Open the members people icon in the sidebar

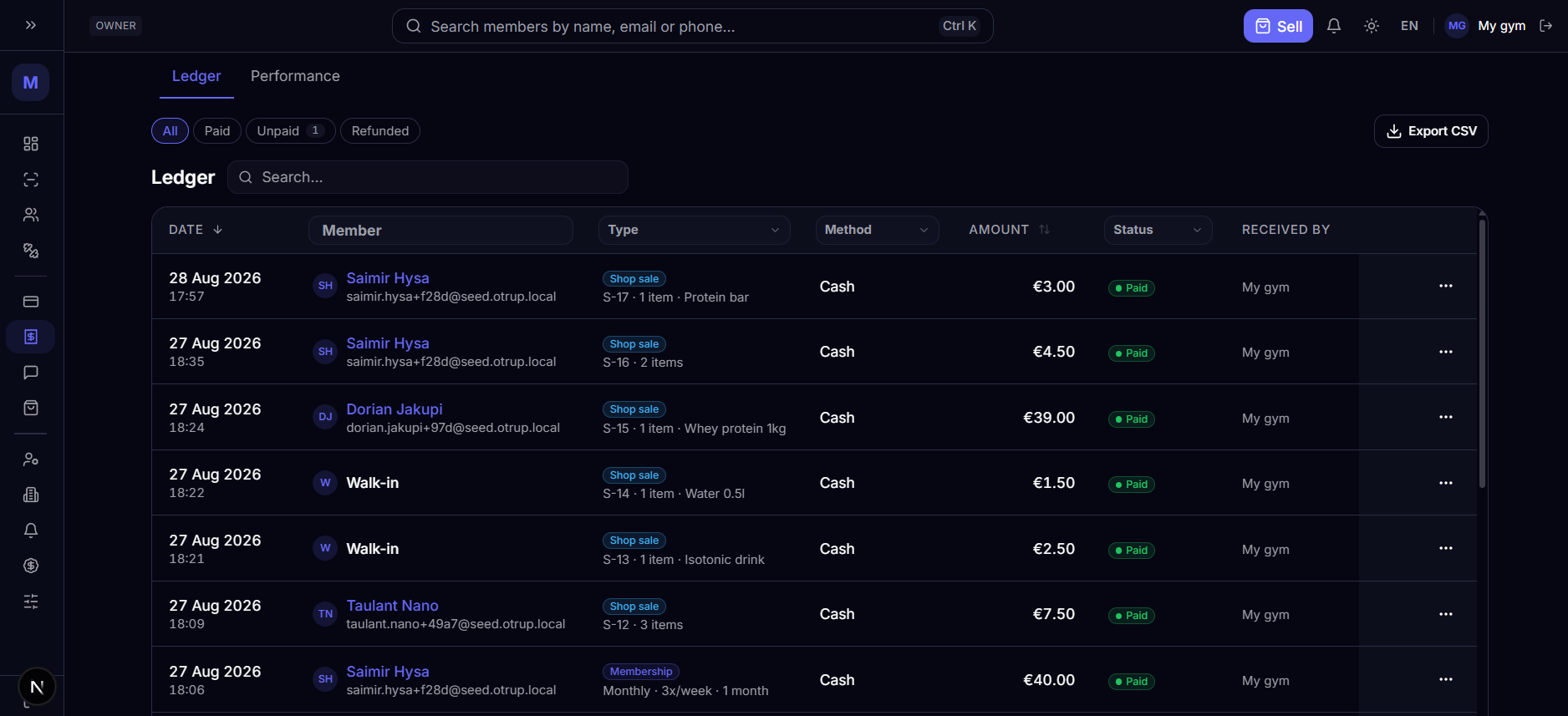tap(31, 215)
